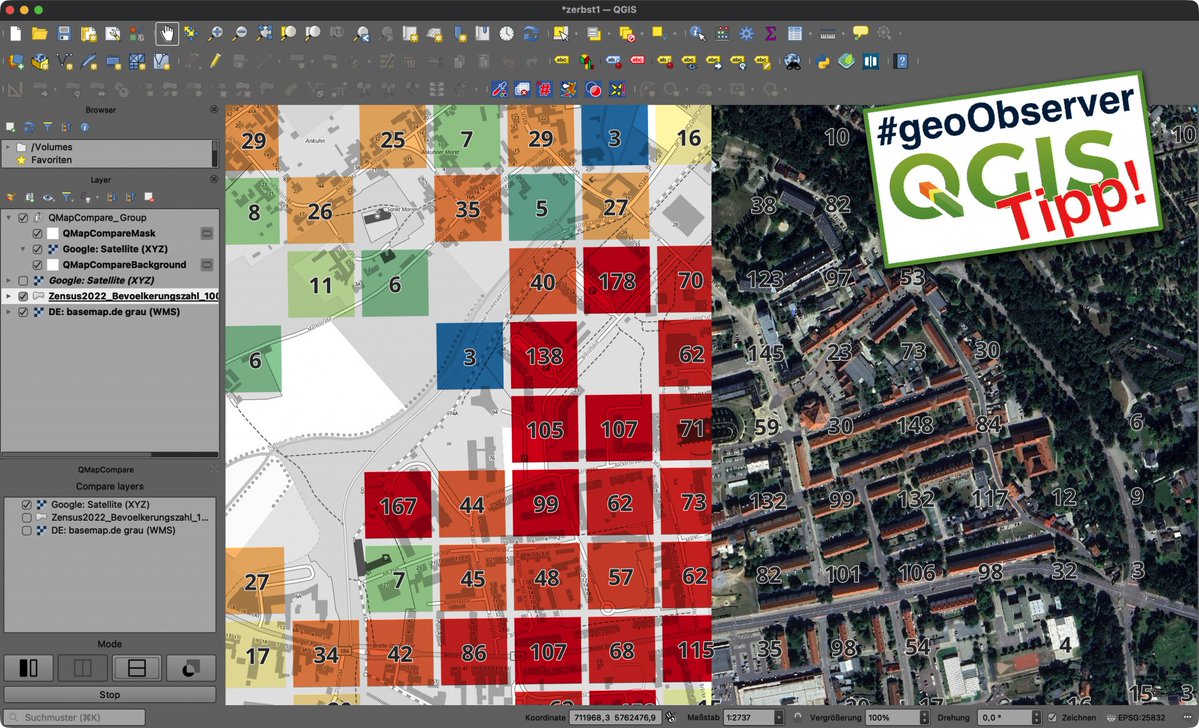Image resolution: width=1199 pixels, height=728 pixels.
Task: Activate the Zoom Out tool
Action: pos(240,32)
